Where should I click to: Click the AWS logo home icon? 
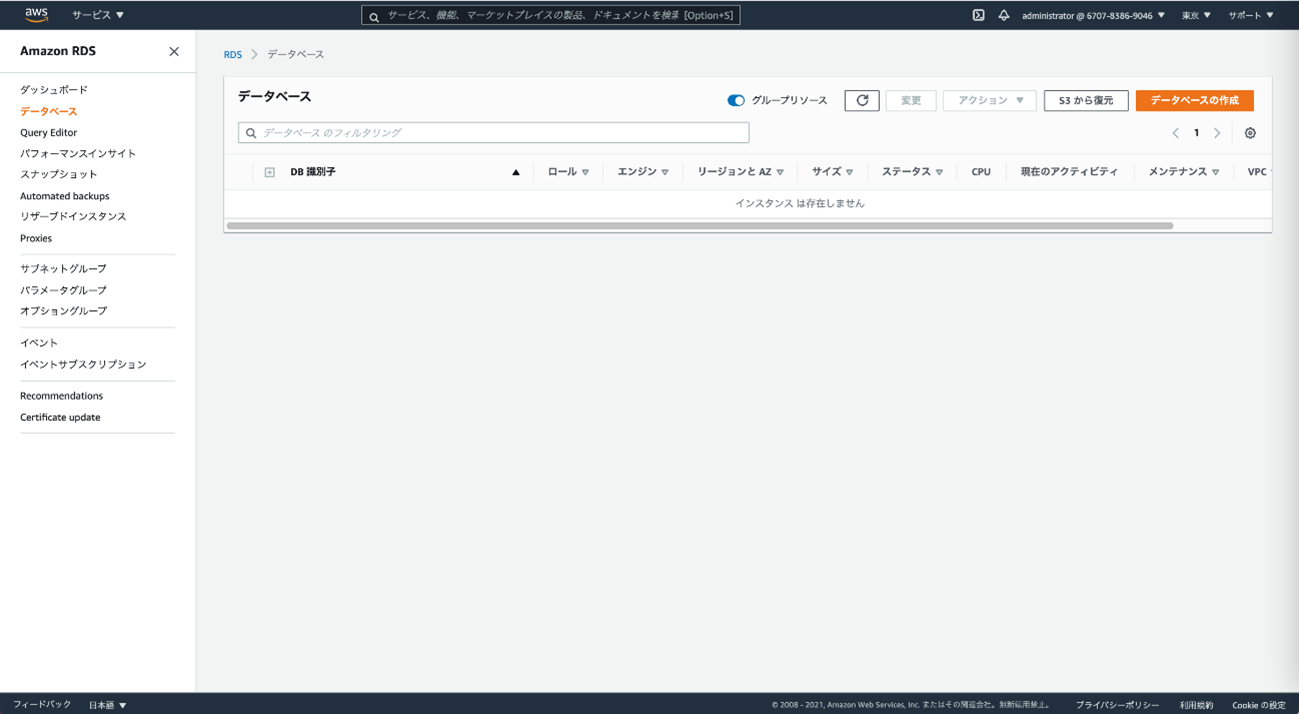[36, 15]
